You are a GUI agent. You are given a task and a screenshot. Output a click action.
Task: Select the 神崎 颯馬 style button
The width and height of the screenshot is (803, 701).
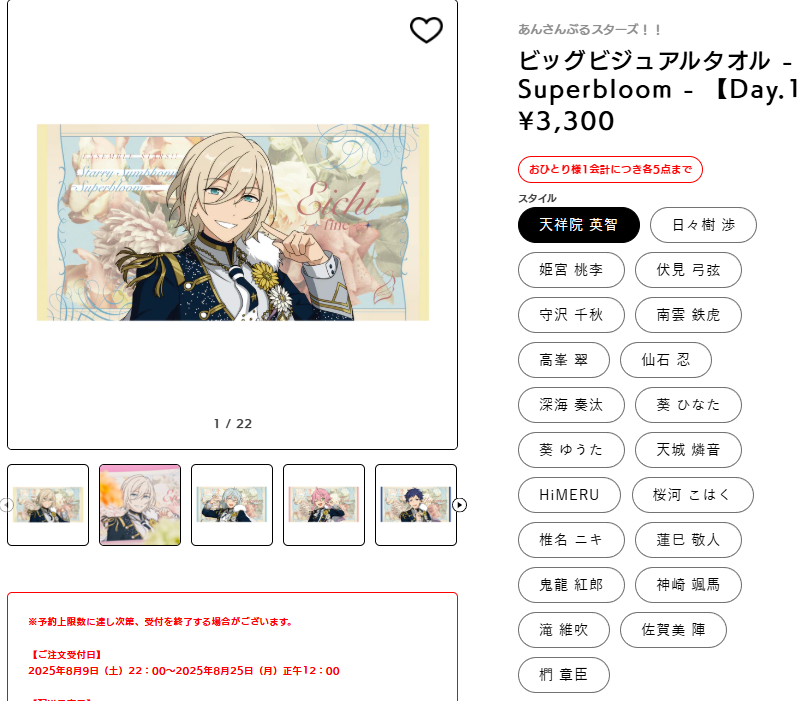pos(688,585)
